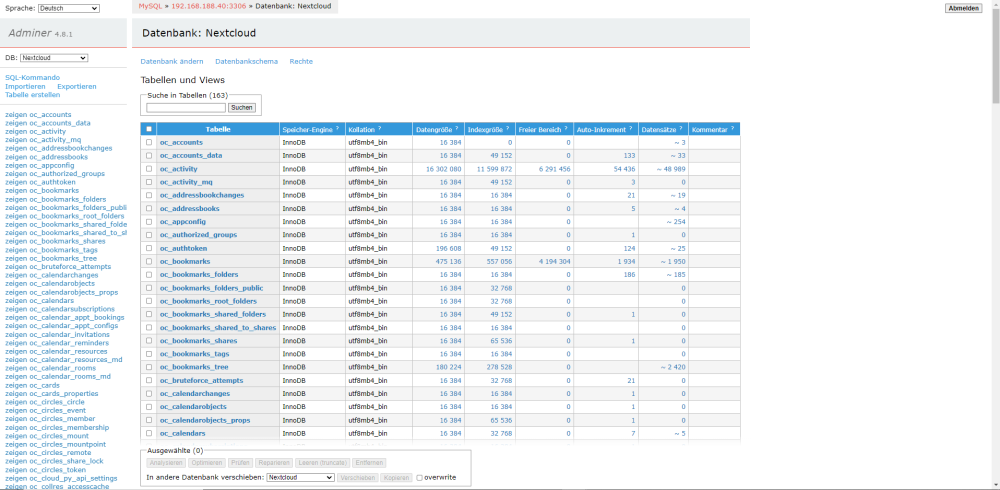
Task: Focus the table search input field
Action: click(x=186, y=108)
